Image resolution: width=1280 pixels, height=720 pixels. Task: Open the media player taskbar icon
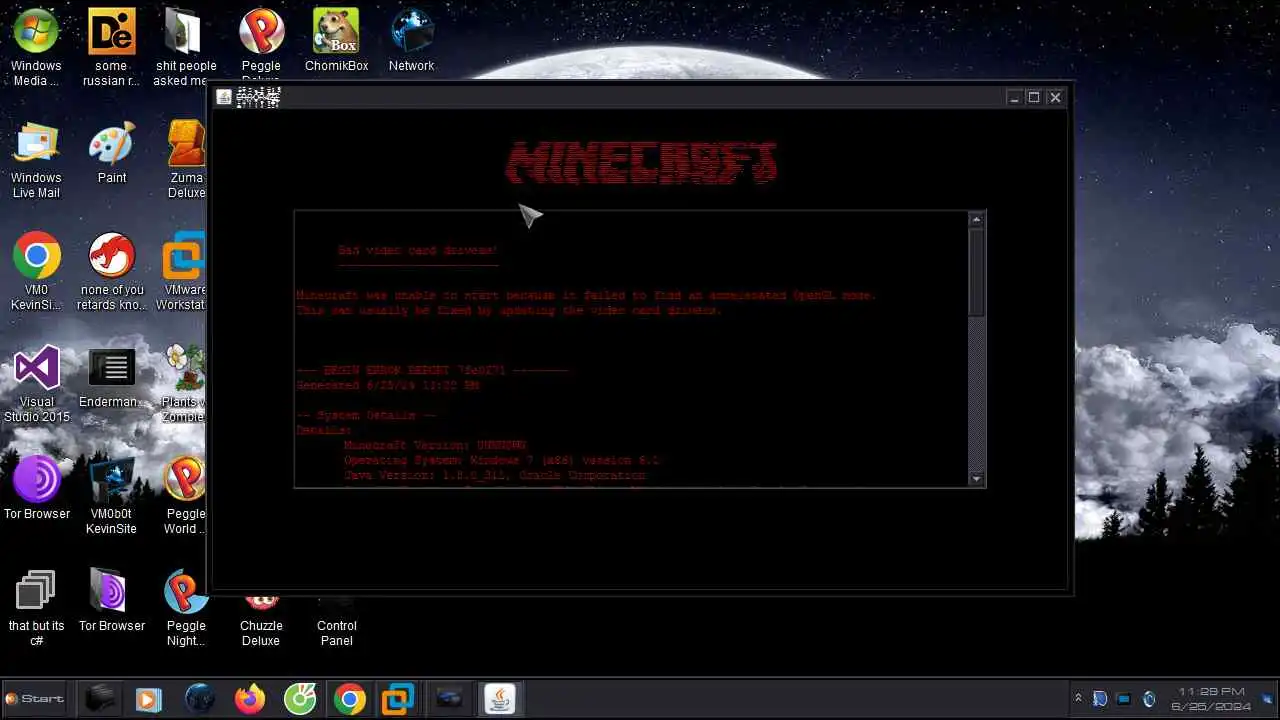[148, 699]
